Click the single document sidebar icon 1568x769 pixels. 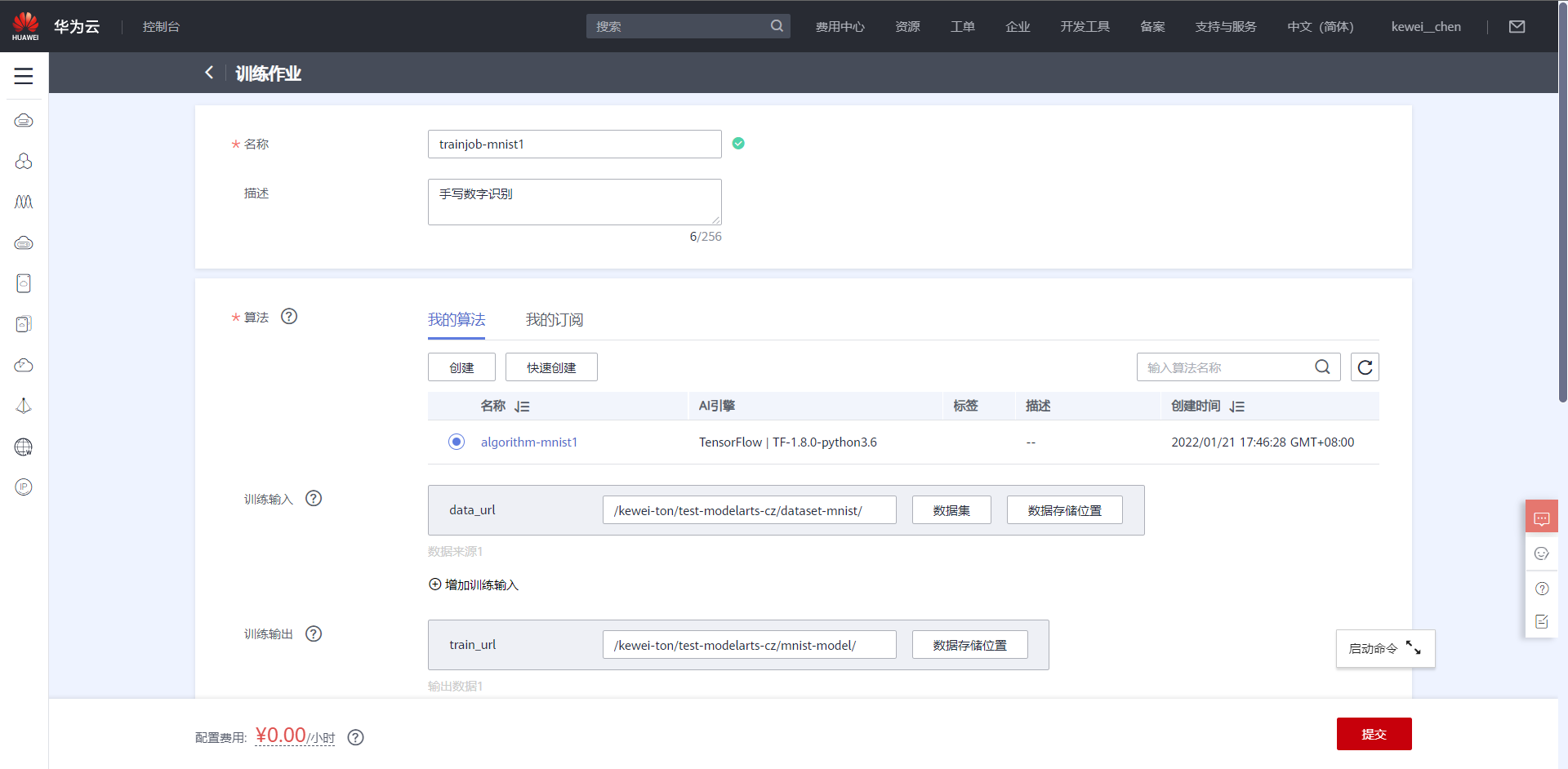[24, 283]
